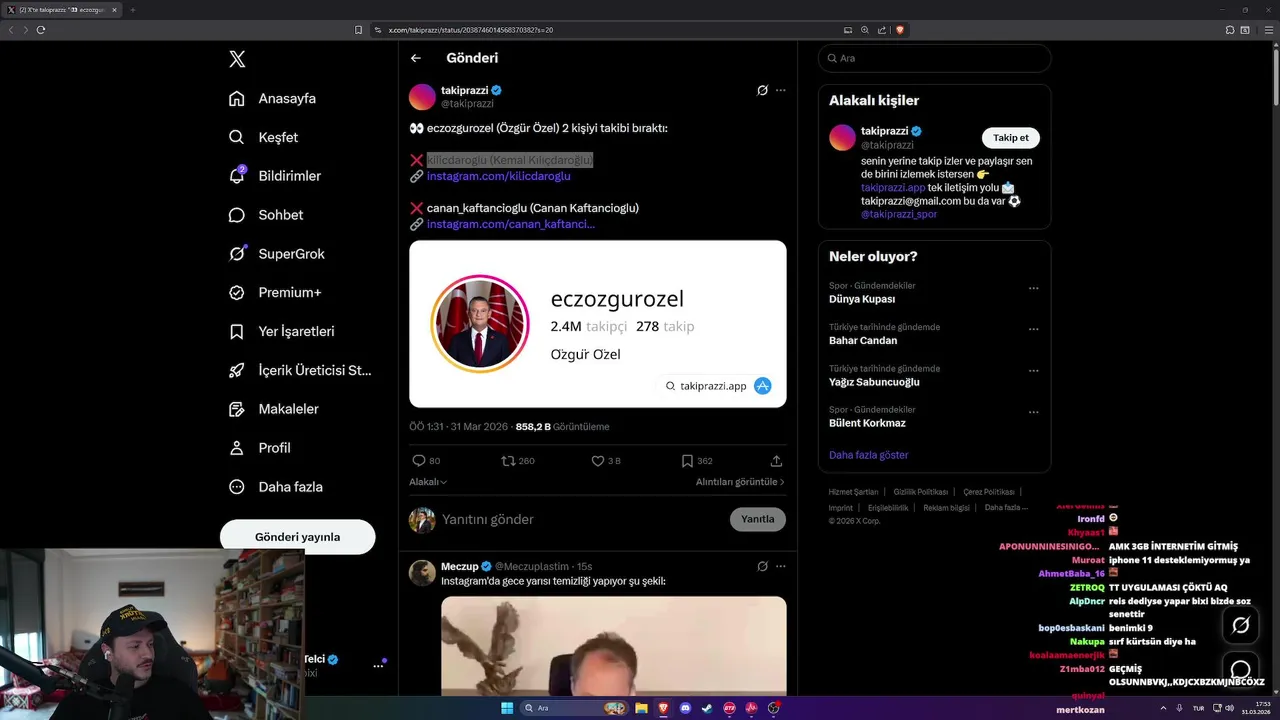Open three-dot menu on takiprazzi's post
1280x720 pixels.
tap(781, 90)
